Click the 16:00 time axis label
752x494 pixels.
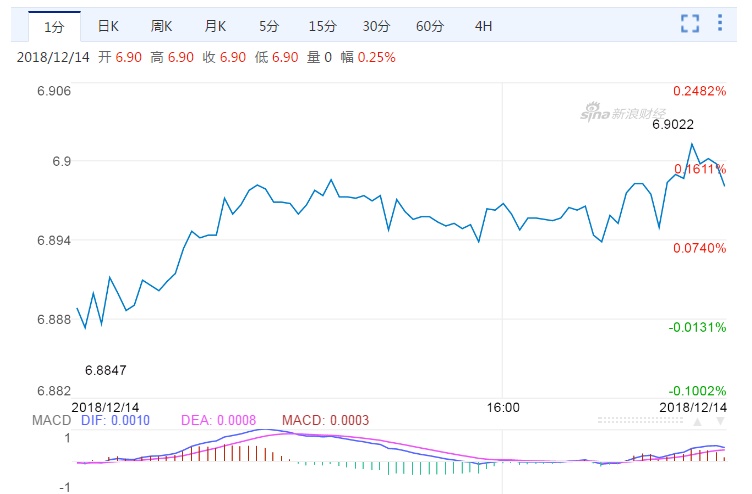point(503,407)
